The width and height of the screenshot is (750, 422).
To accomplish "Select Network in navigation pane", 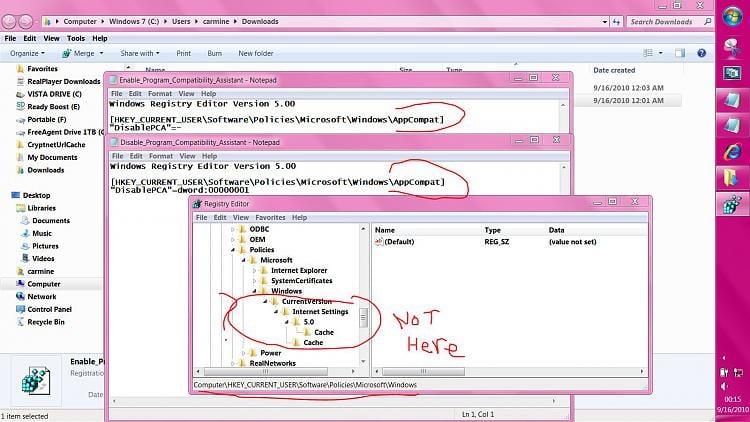I will [42, 297].
